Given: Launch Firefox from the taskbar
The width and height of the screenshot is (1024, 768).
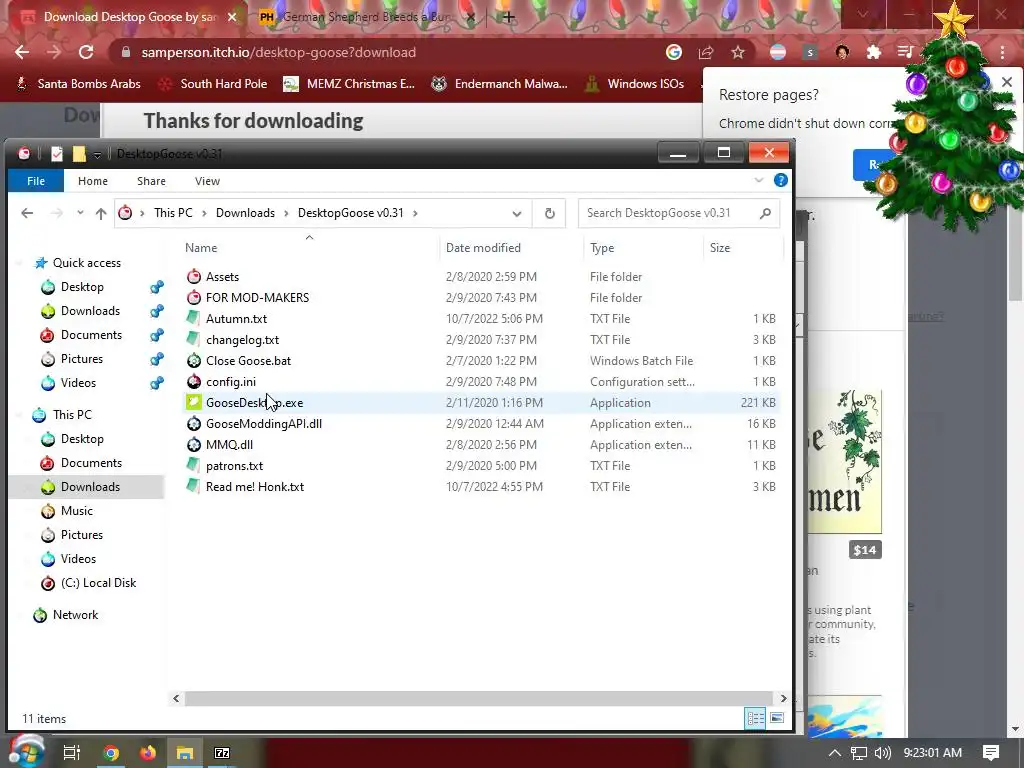Looking at the screenshot, I should click(148, 753).
